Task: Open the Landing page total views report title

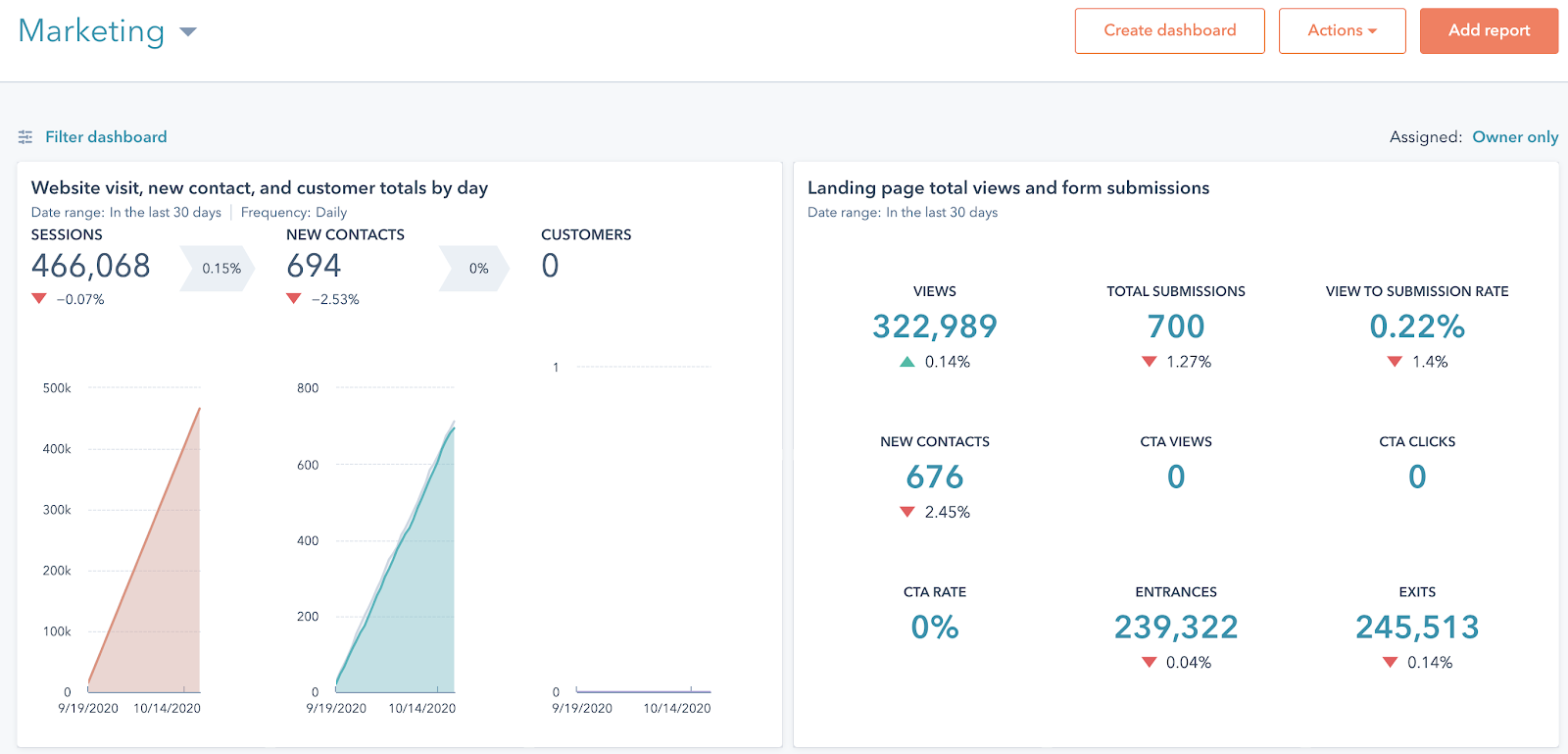Action: (1008, 188)
